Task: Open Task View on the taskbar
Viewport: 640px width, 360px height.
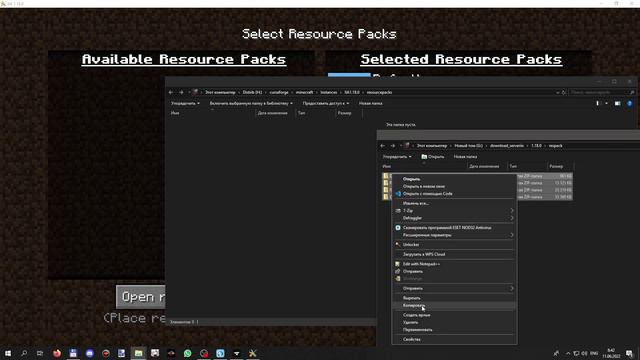Action: click(x=40, y=353)
